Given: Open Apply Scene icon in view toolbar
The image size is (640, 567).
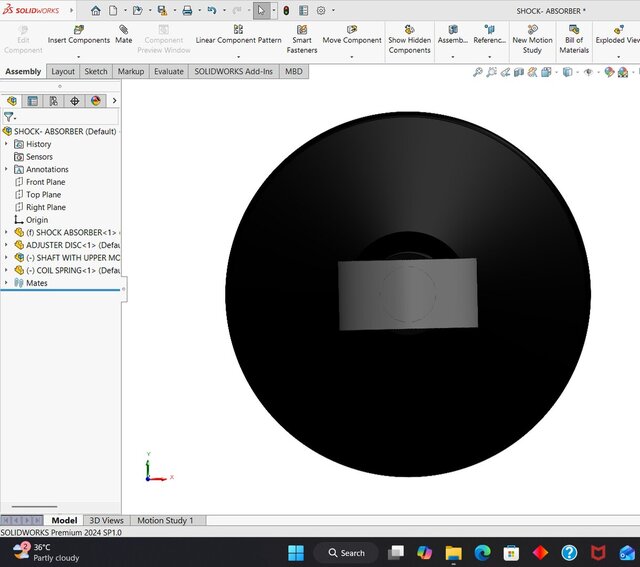Looking at the screenshot, I should tap(623, 72).
